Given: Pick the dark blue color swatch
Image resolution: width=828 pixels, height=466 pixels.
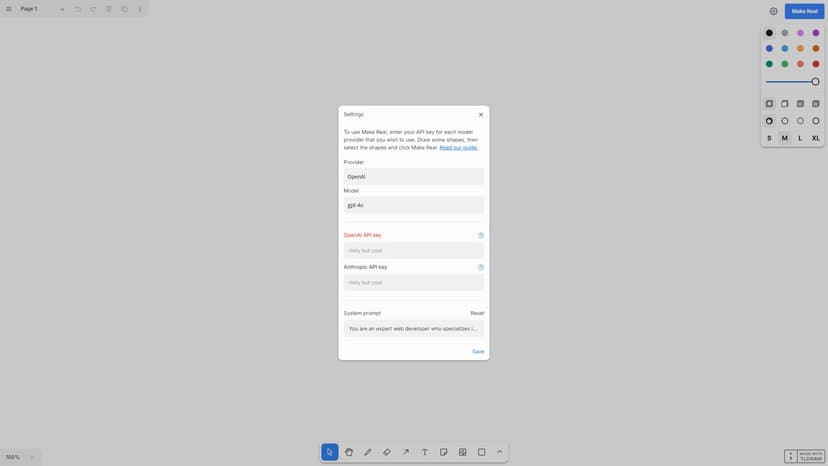Looking at the screenshot, I should point(769,49).
